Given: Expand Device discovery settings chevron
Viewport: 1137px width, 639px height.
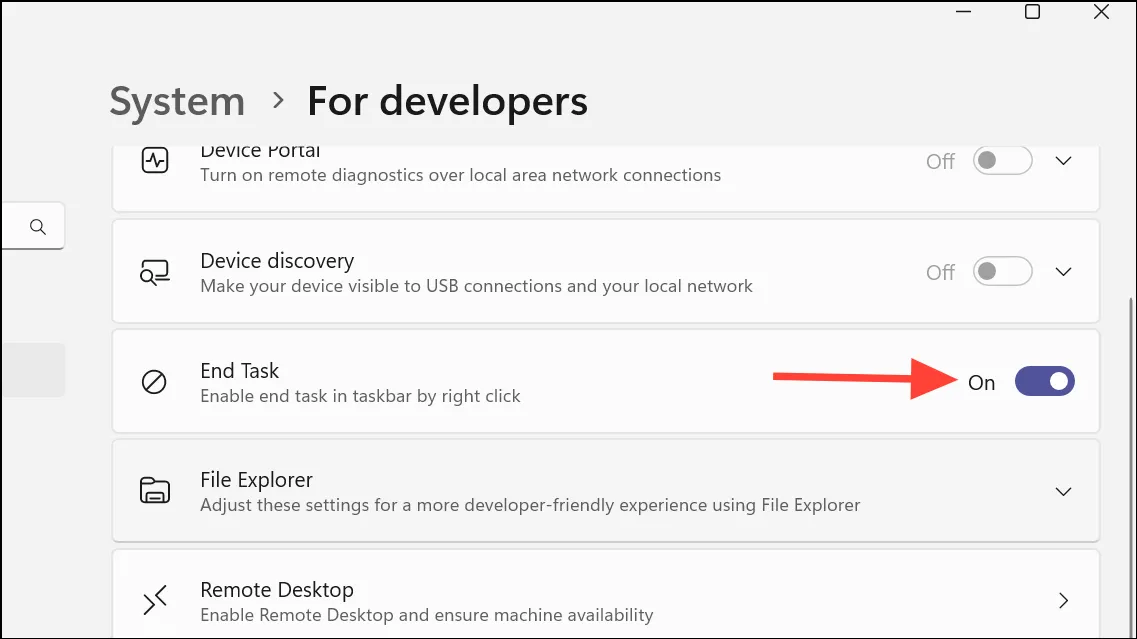Looking at the screenshot, I should (x=1064, y=272).
